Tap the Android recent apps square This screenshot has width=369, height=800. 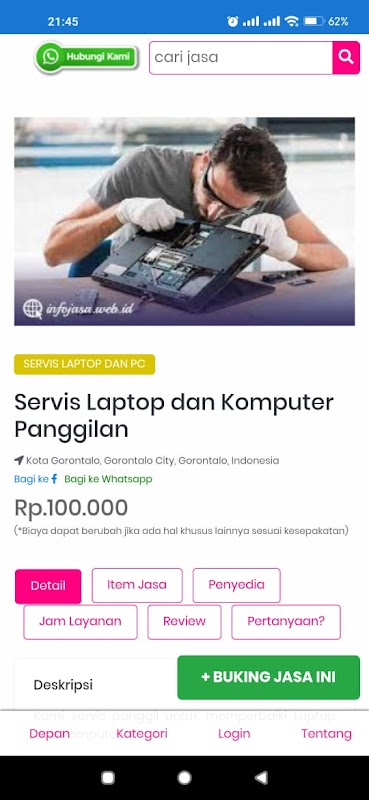coord(108,778)
